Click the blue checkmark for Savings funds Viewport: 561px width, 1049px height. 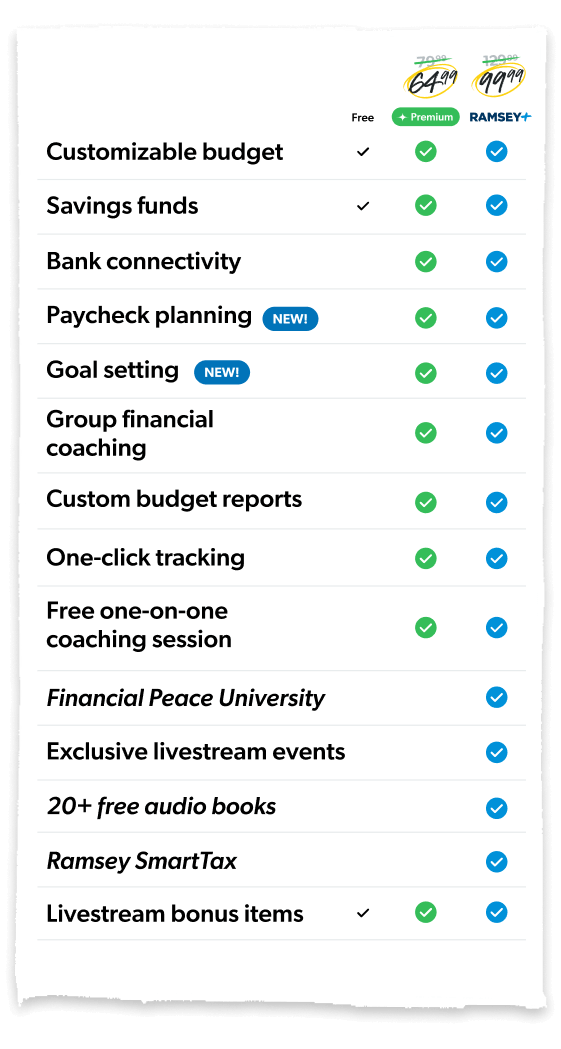coord(496,205)
